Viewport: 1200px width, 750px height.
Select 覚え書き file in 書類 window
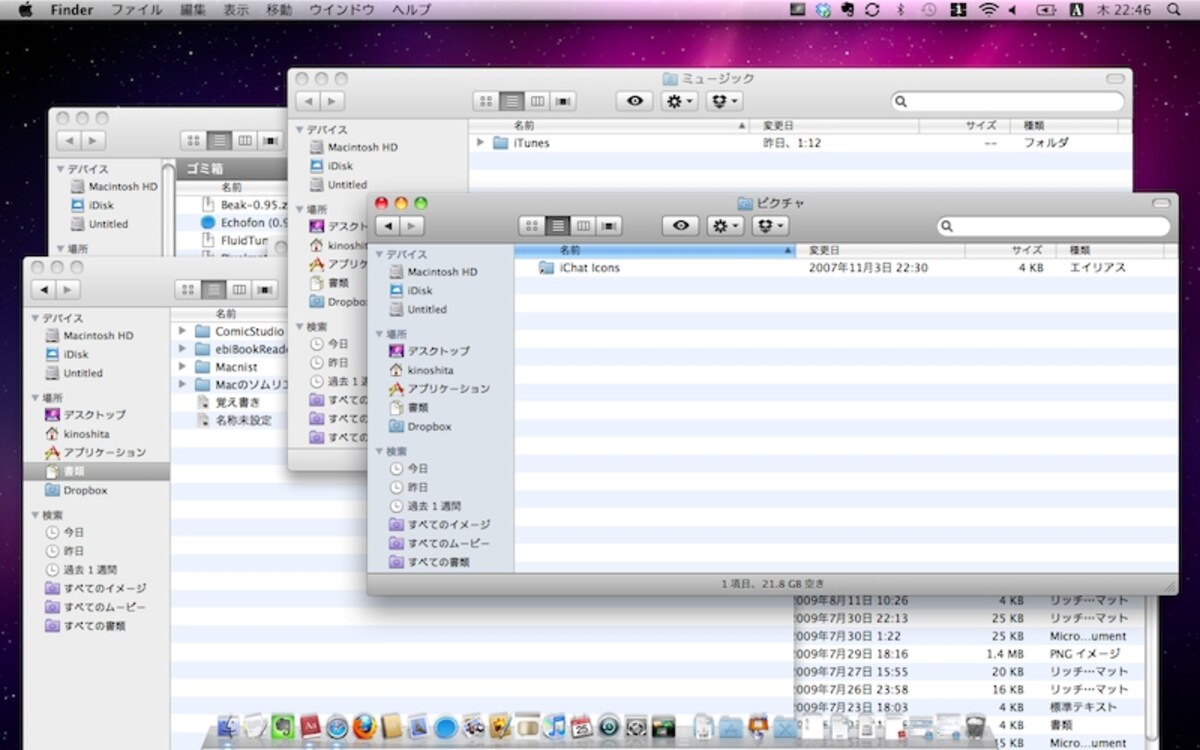tap(231, 402)
